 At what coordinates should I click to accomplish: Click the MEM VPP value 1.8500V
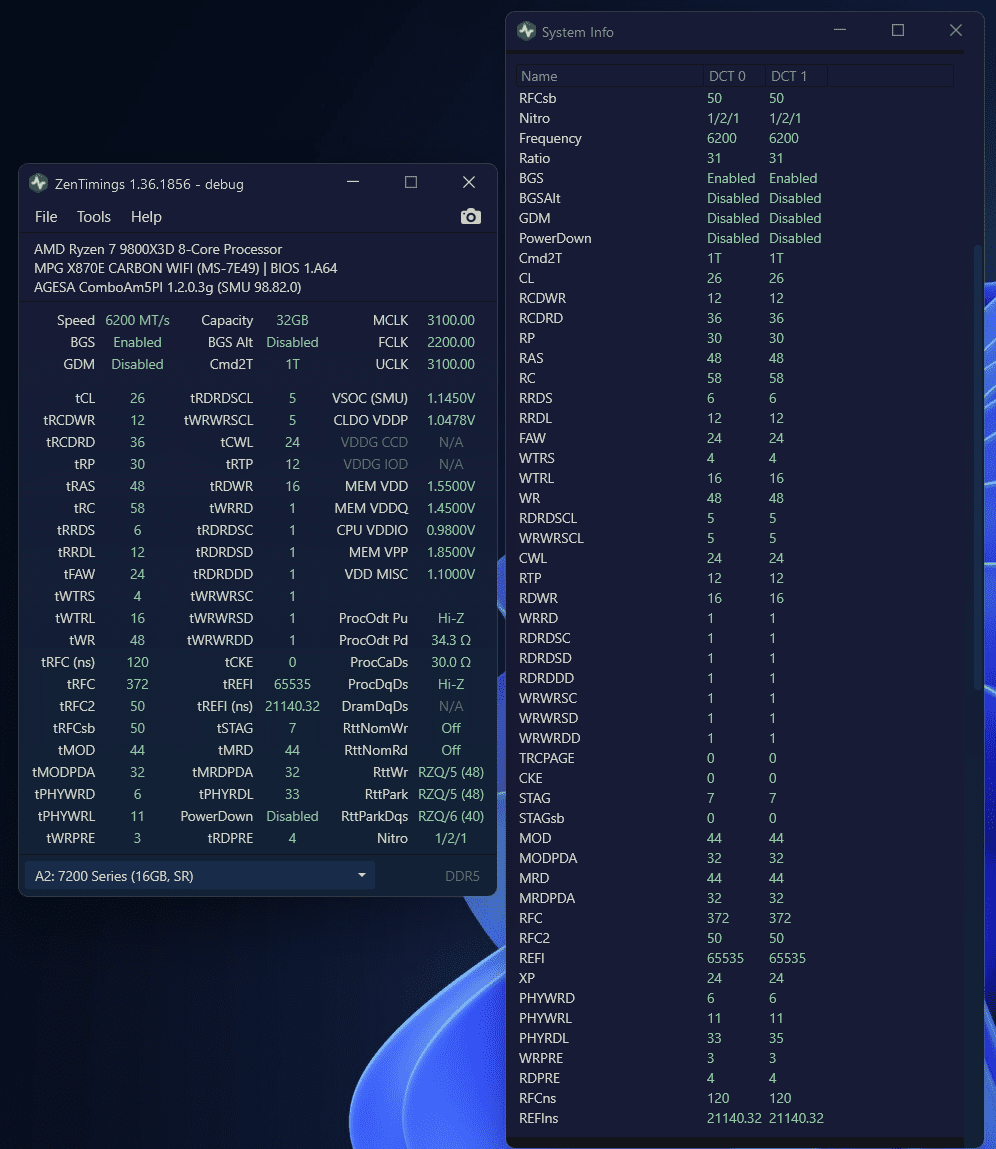(451, 552)
